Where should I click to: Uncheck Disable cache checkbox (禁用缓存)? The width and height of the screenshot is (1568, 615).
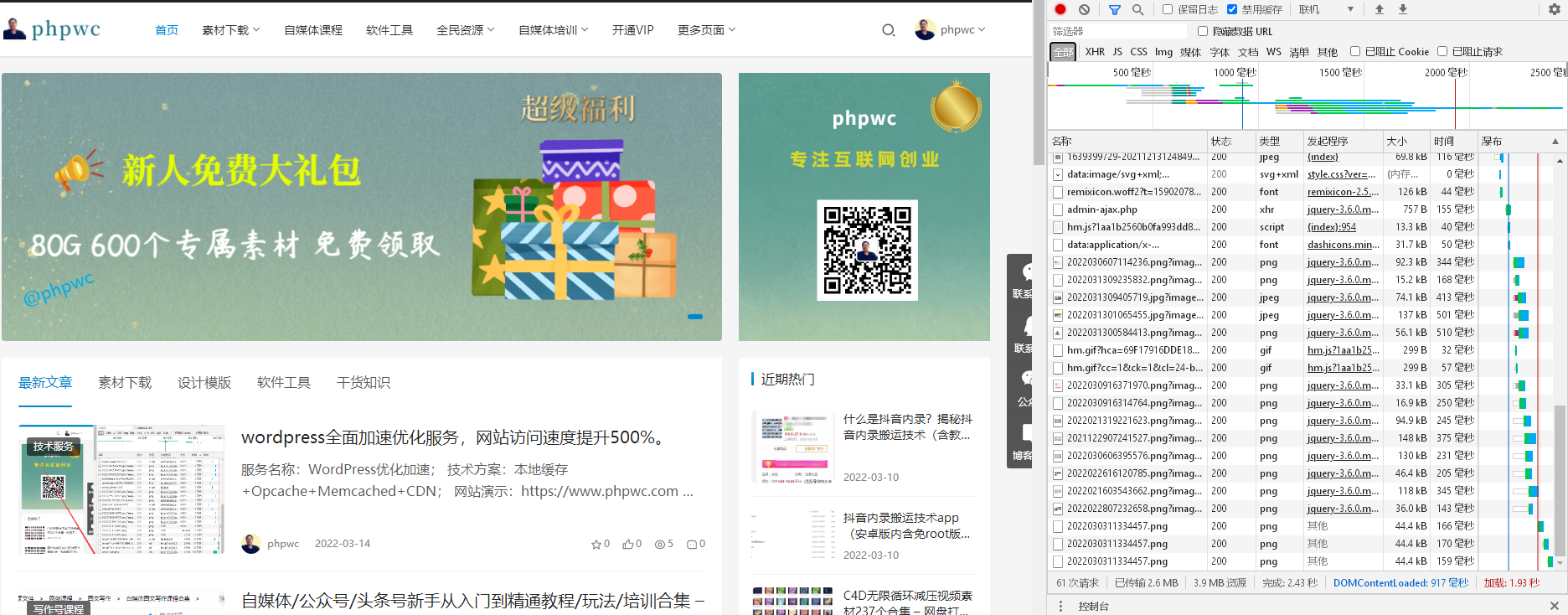pyautogui.click(x=1232, y=9)
